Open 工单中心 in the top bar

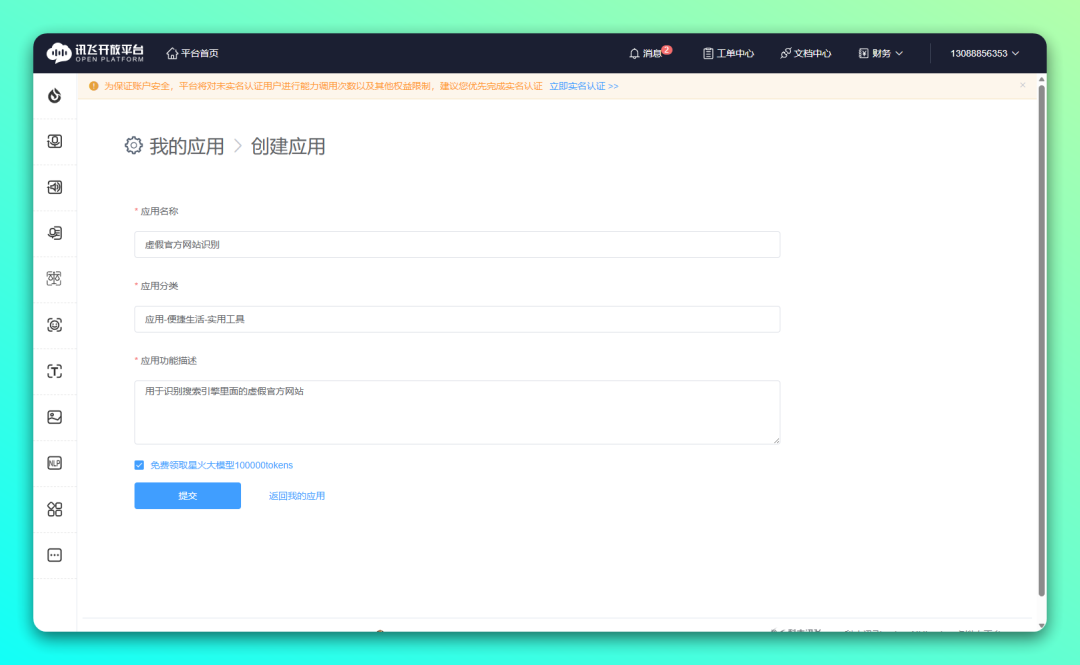(728, 54)
